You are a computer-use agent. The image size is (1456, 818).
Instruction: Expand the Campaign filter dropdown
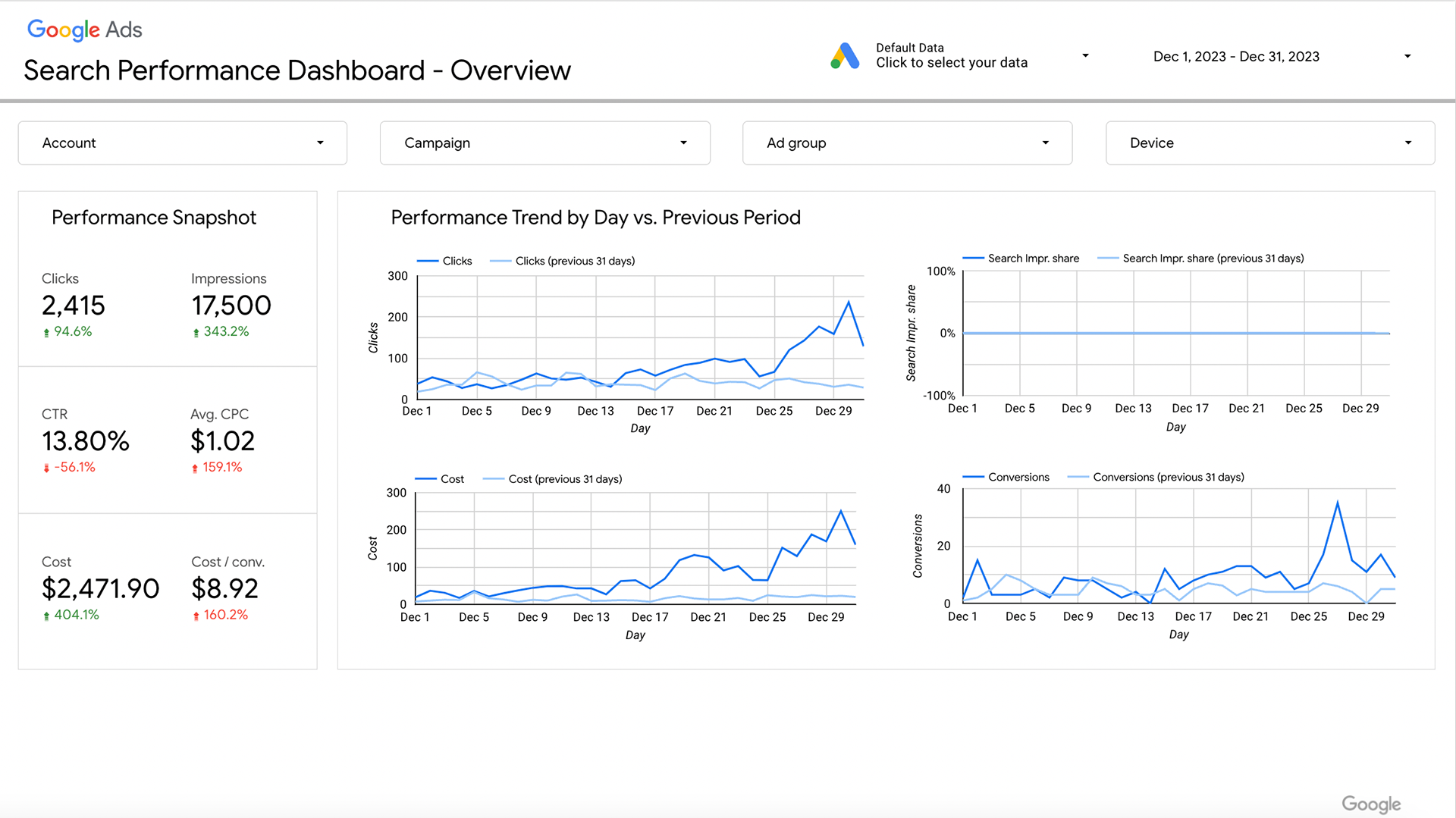(544, 143)
